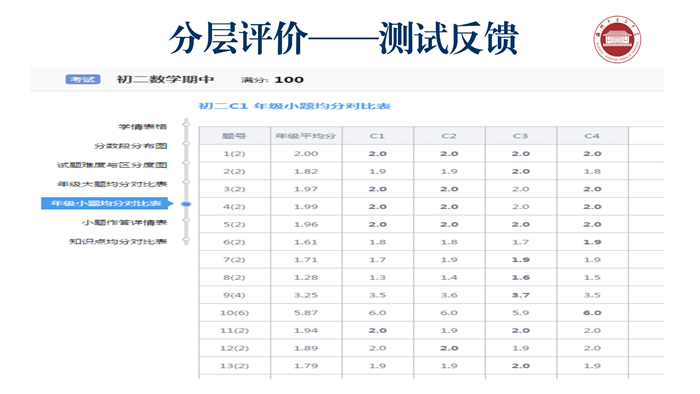Click grade average value 1.96
The image size is (700, 394).
tap(306, 224)
